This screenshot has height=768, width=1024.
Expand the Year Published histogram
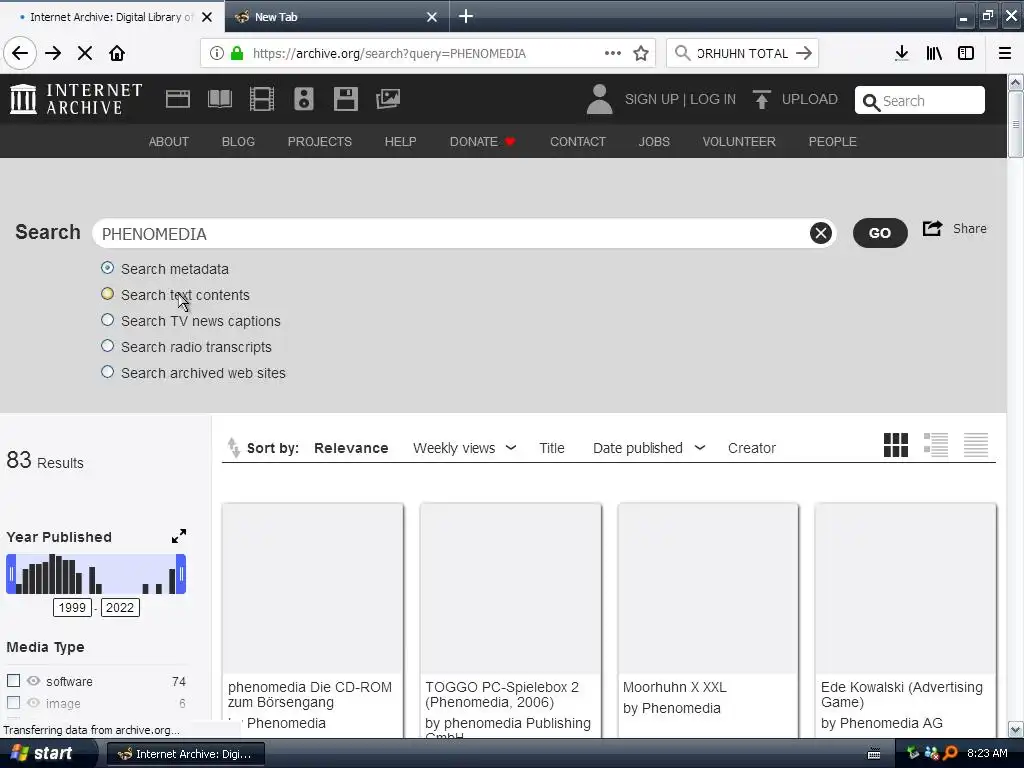point(179,536)
